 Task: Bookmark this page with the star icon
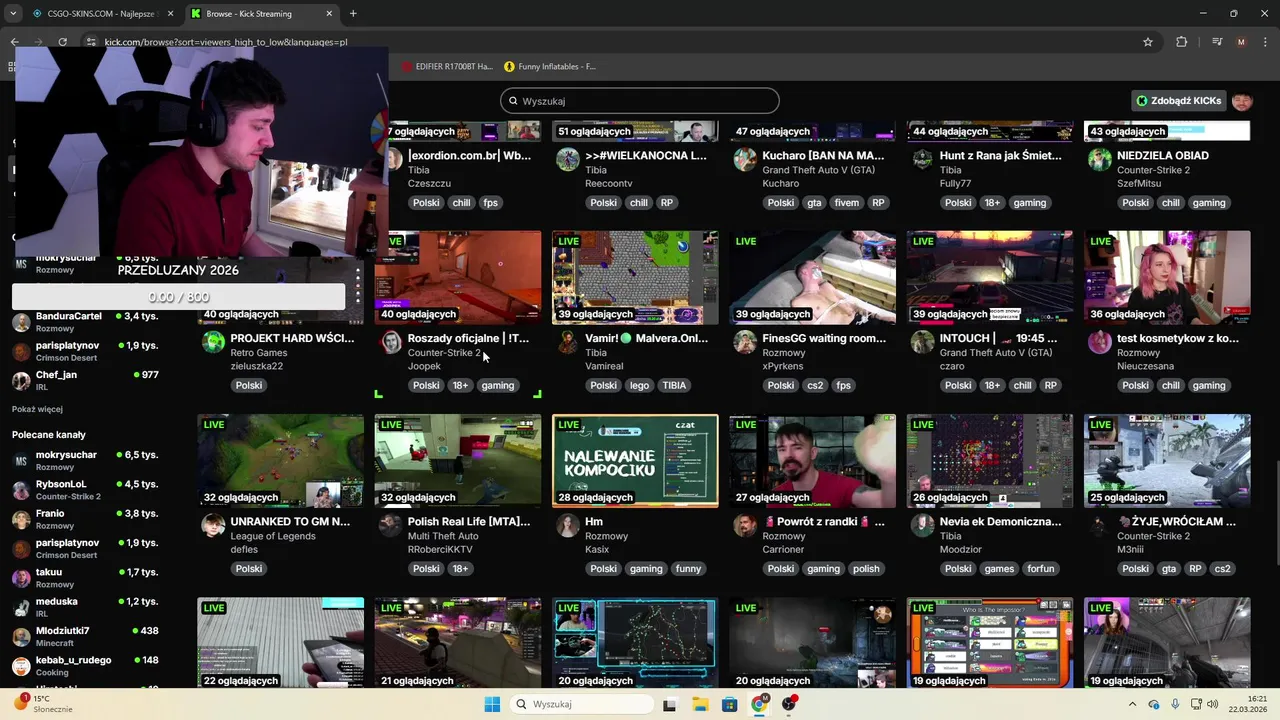pyautogui.click(x=1148, y=42)
